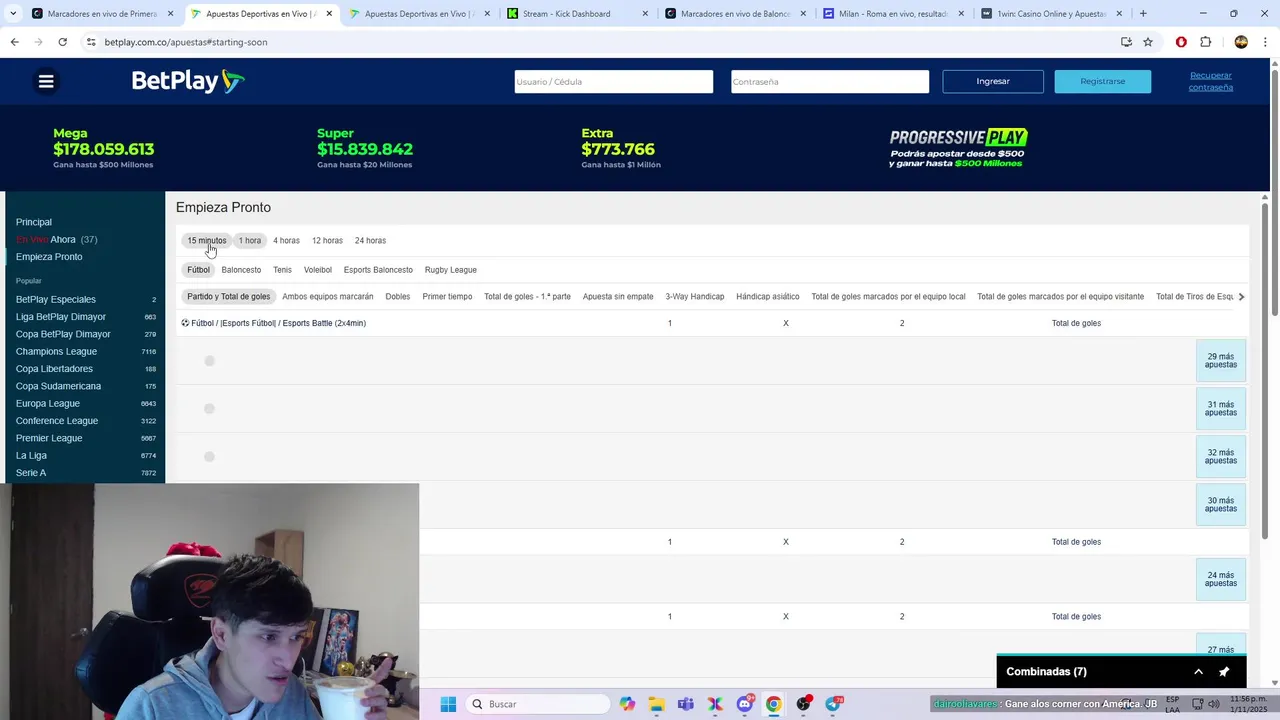The height and width of the screenshot is (720, 1280).
Task: Select the Baloncesto sport filter
Action: pos(241,270)
